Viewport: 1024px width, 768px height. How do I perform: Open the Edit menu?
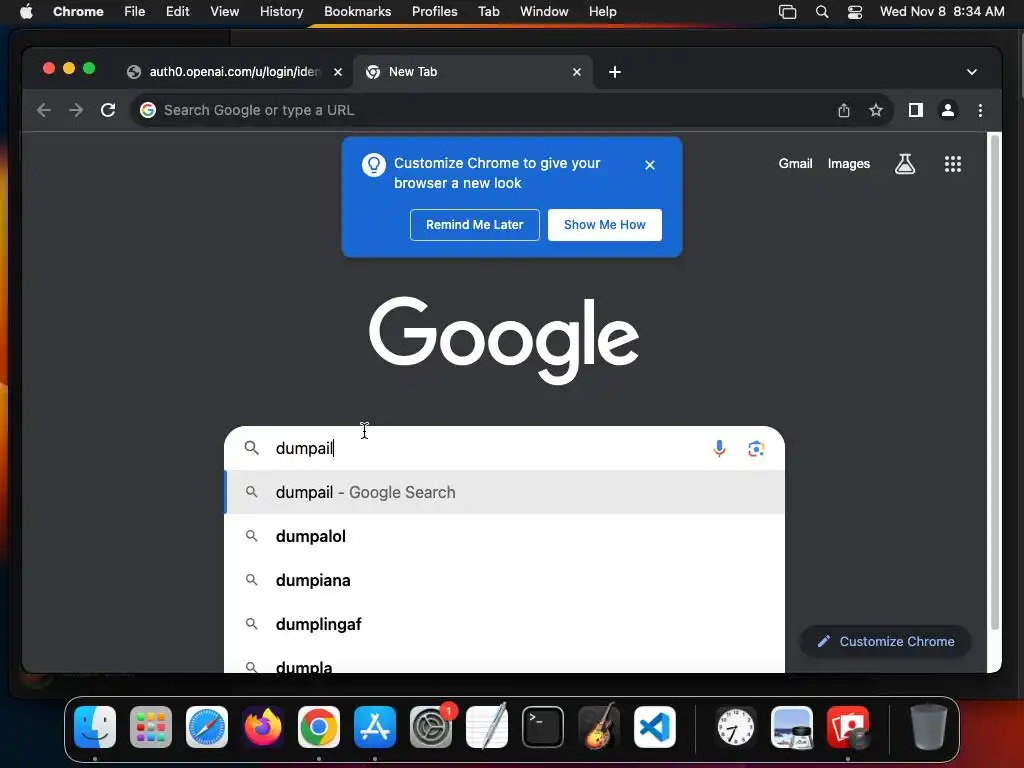177,11
